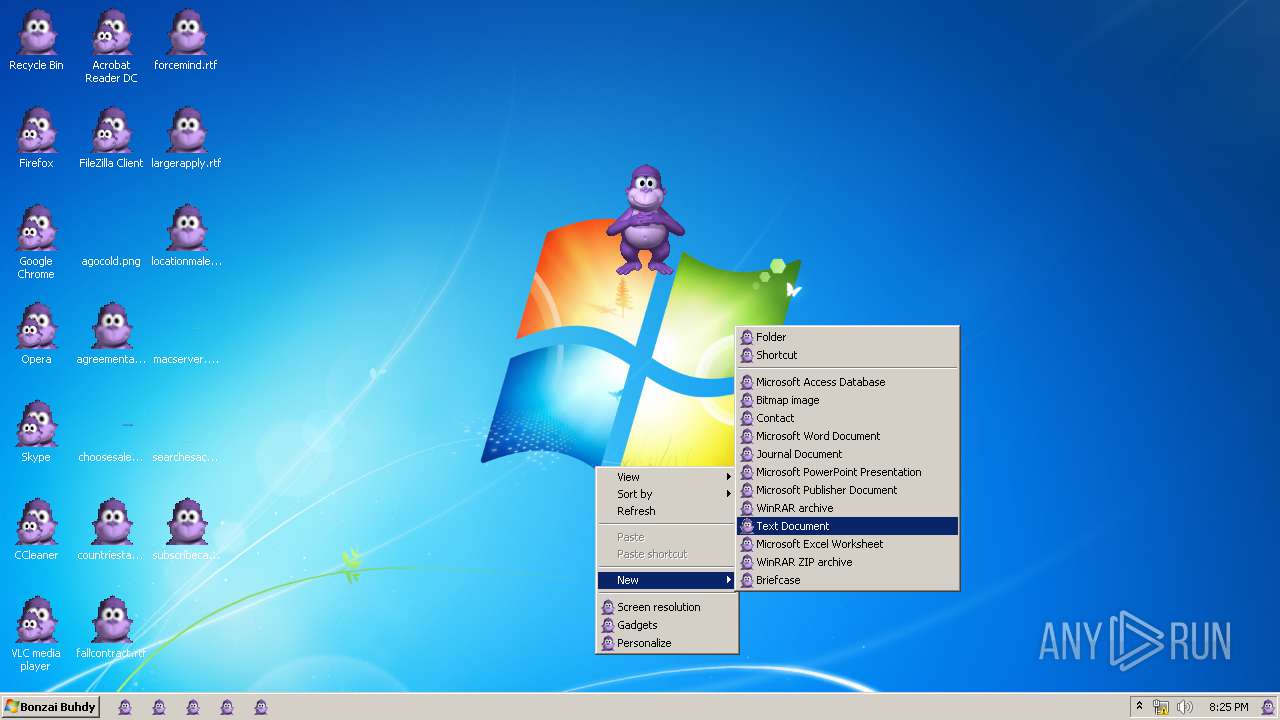Screen dimensions: 1280x720
Task: Click the searchesac file label on desktop
Action: (x=186, y=457)
